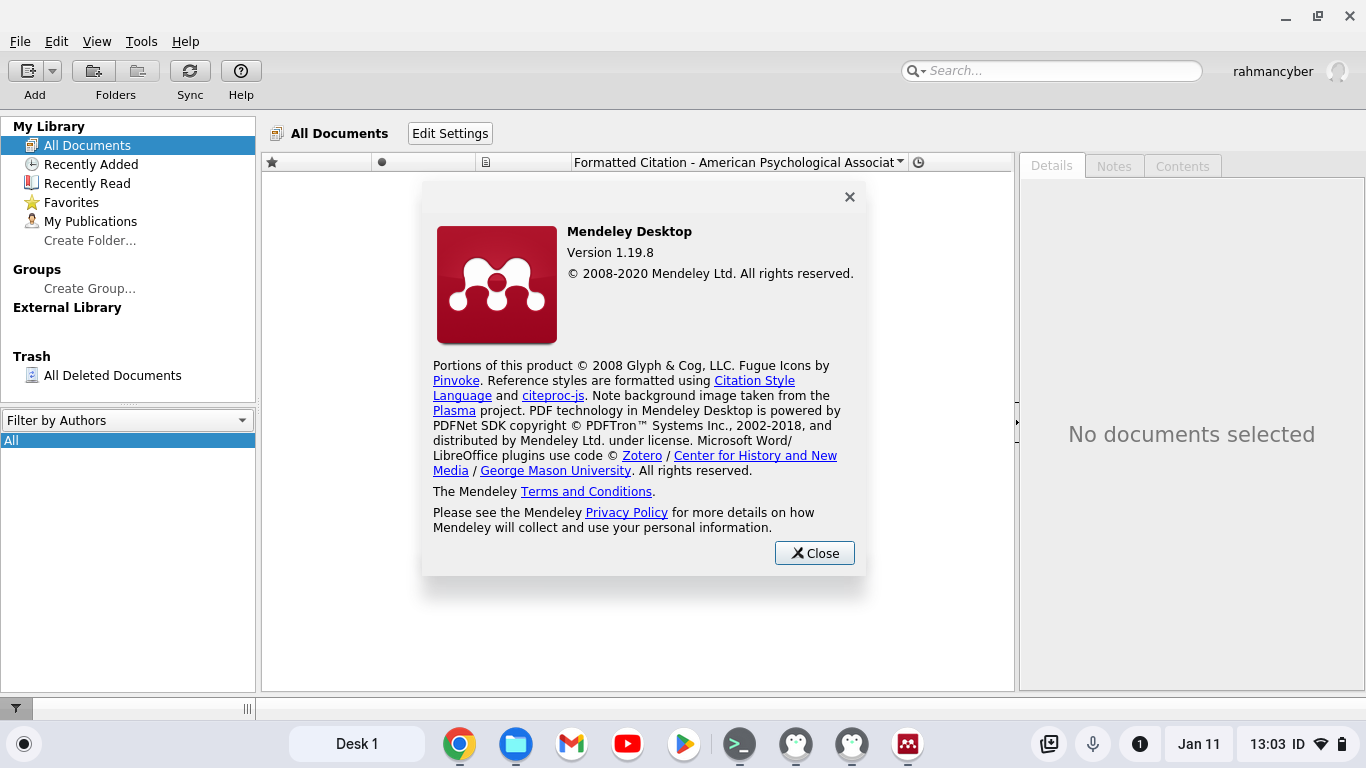This screenshot has width=1366, height=768.
Task: Click the Desk 1 button
Action: 357,744
